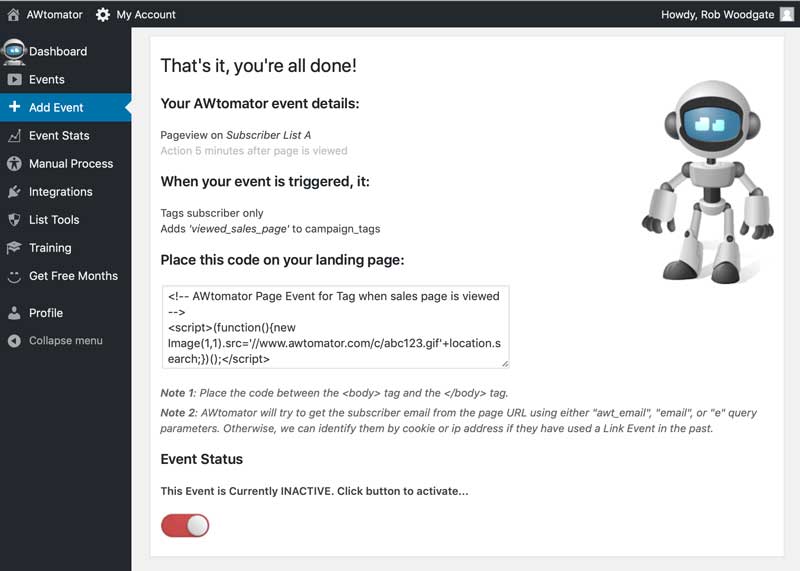
Task: Open Get Free Months in sidebar
Action: [73, 276]
